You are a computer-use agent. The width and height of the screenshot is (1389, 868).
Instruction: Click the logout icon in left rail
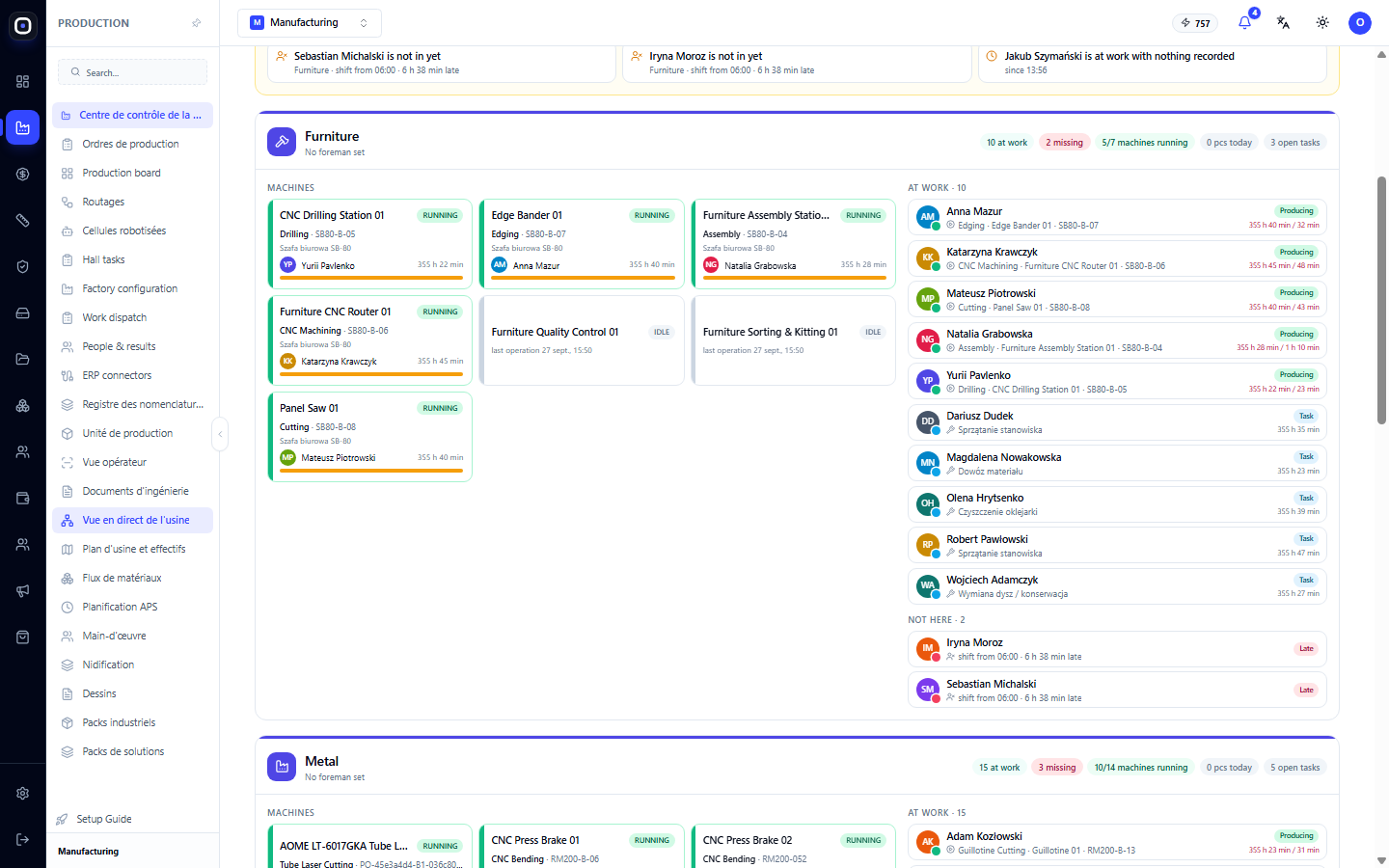(23, 839)
